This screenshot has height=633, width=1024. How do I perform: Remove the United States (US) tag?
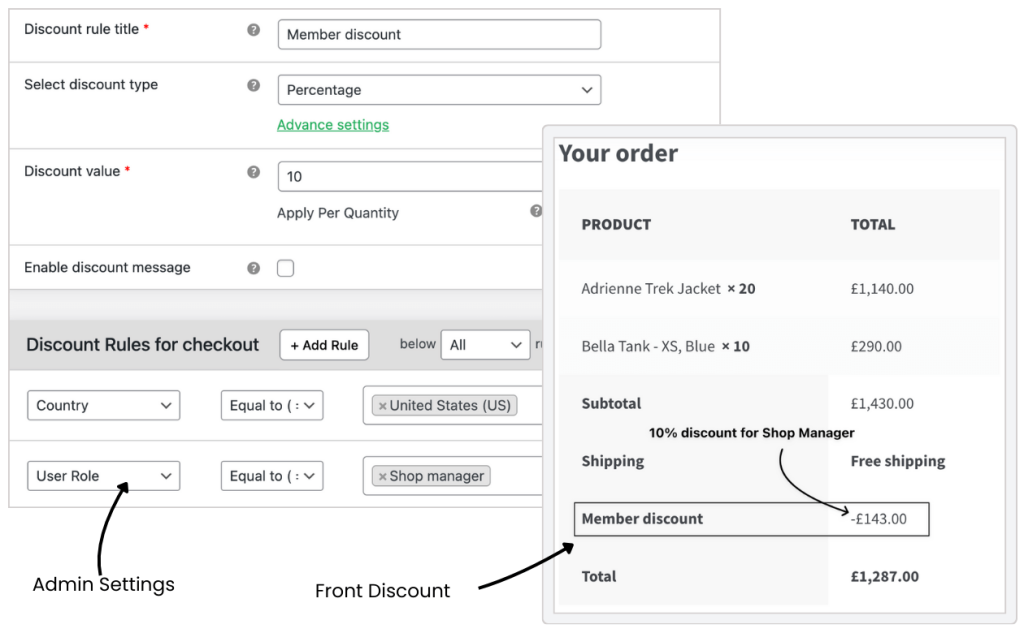(382, 406)
